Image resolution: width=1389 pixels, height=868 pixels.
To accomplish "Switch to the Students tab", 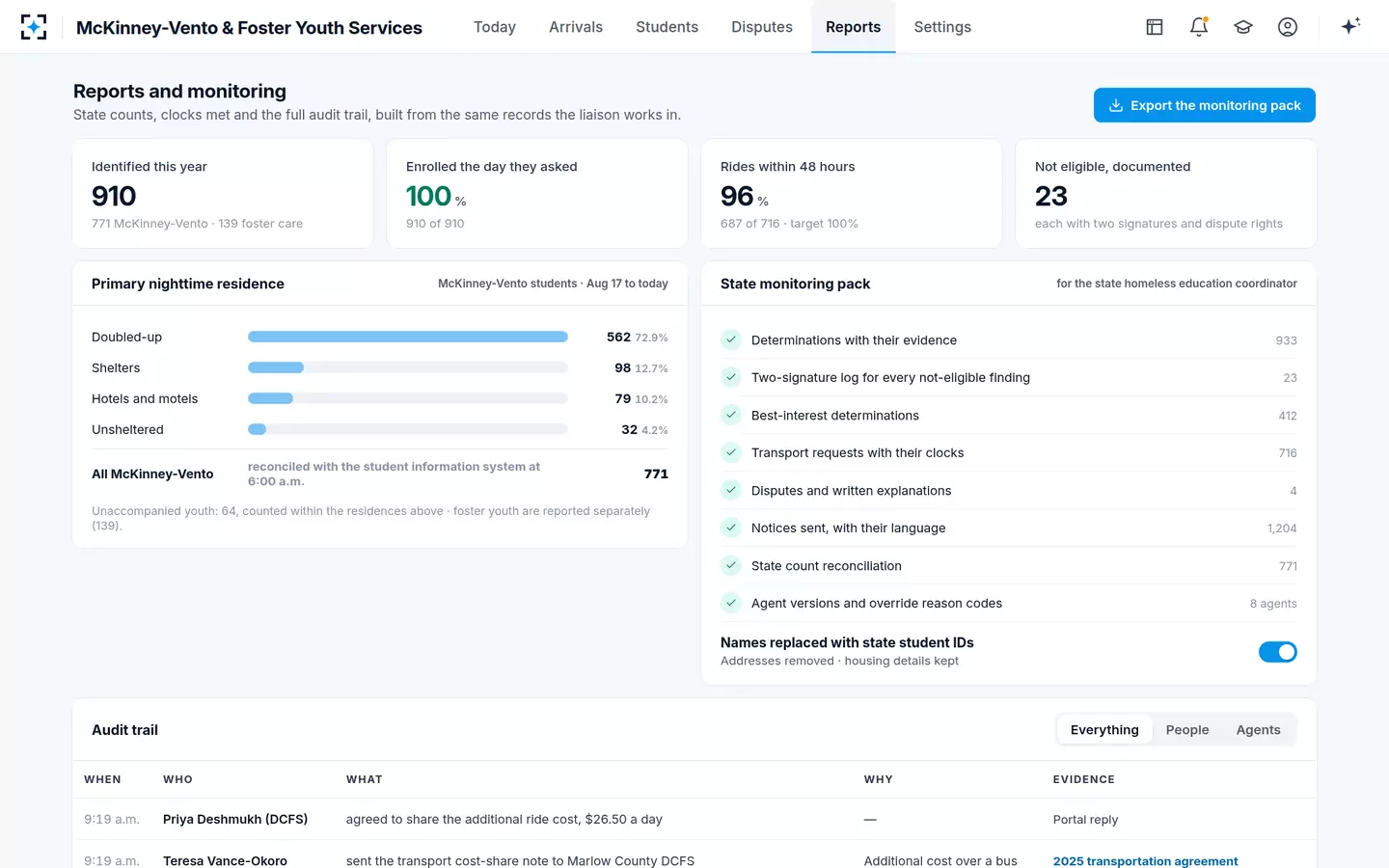I will pyautogui.click(x=667, y=27).
